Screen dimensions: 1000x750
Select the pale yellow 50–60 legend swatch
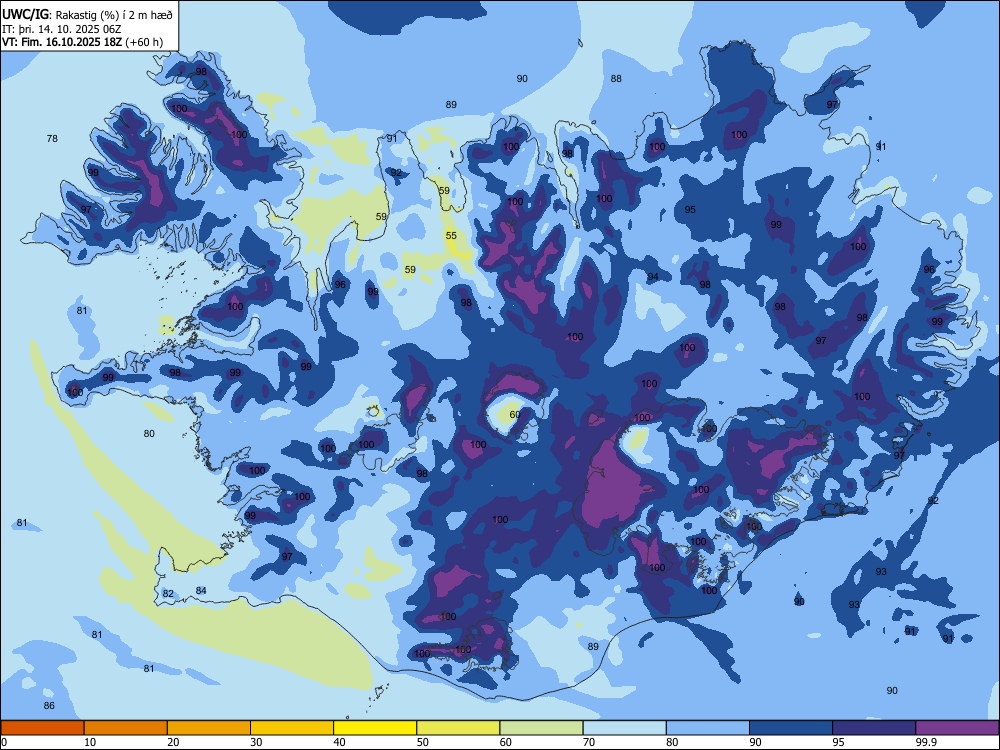click(458, 728)
